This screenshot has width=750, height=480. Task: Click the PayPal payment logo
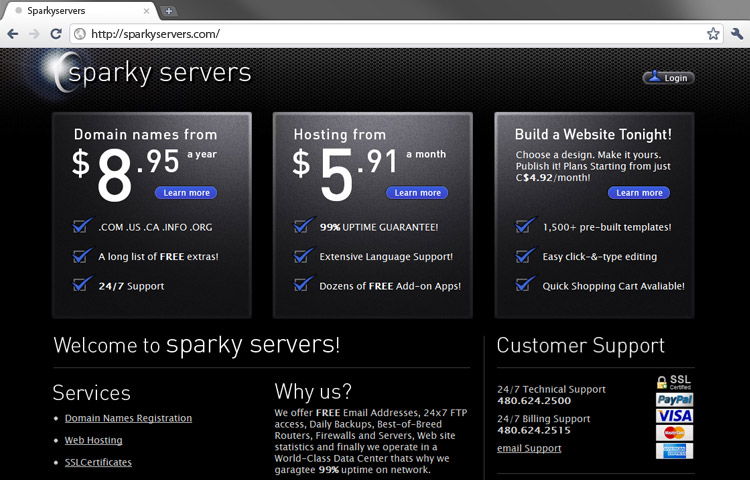(x=674, y=400)
